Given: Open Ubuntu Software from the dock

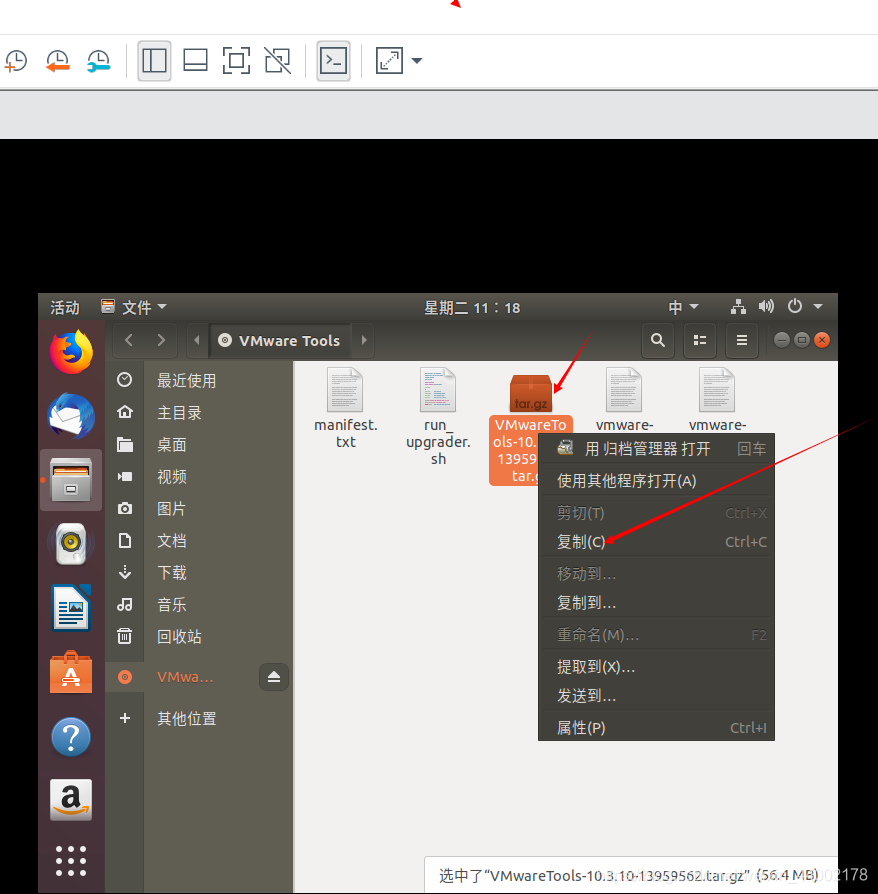Looking at the screenshot, I should click(x=71, y=673).
